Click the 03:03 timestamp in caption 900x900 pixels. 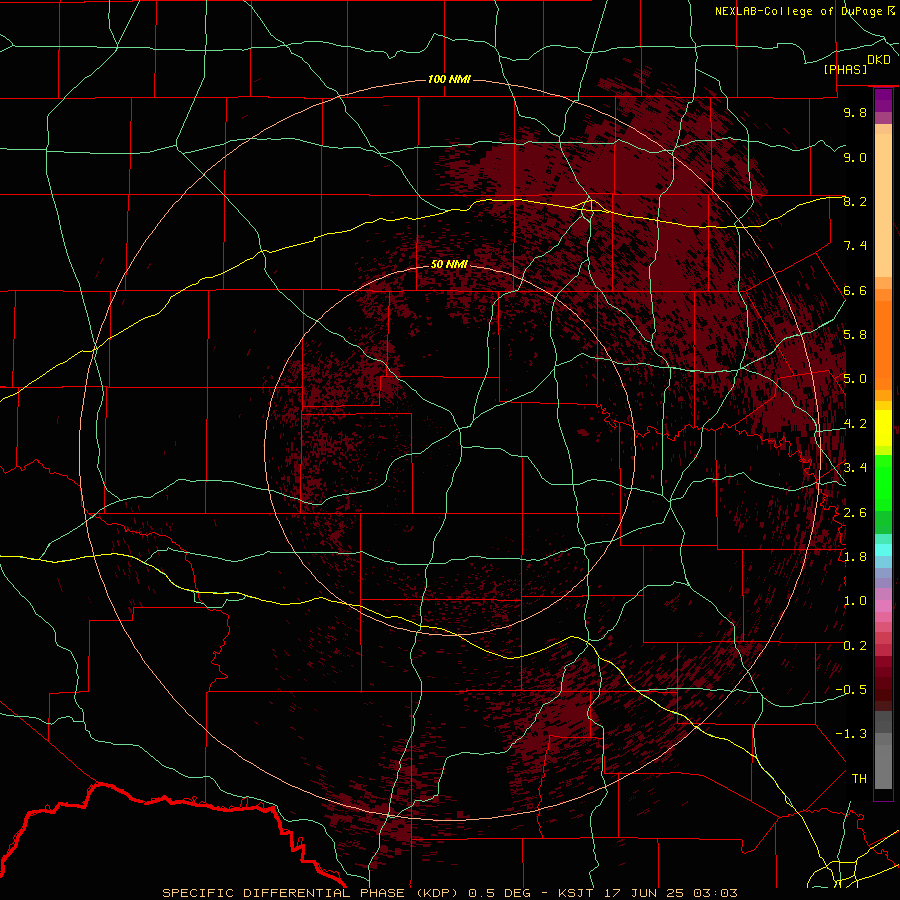pyautogui.click(x=715, y=893)
